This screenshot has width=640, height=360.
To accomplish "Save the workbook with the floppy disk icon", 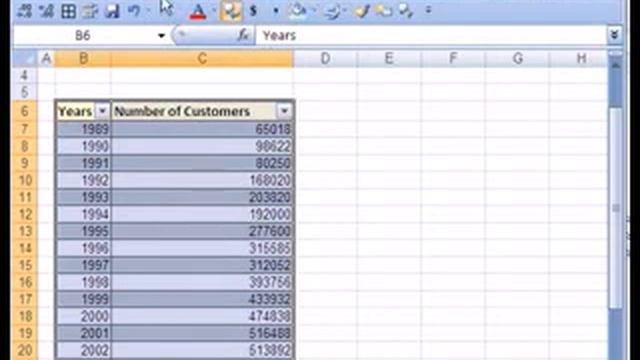I will (111, 11).
